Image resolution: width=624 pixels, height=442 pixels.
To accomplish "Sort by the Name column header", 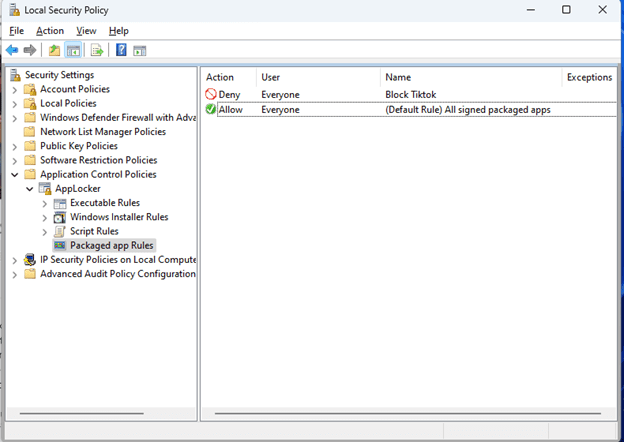I will [470, 77].
